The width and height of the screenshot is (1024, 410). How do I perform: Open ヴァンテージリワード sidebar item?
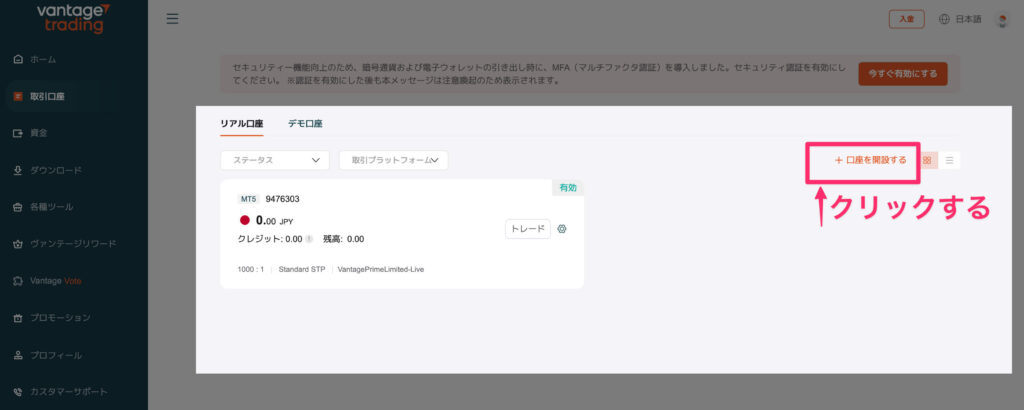(x=74, y=244)
